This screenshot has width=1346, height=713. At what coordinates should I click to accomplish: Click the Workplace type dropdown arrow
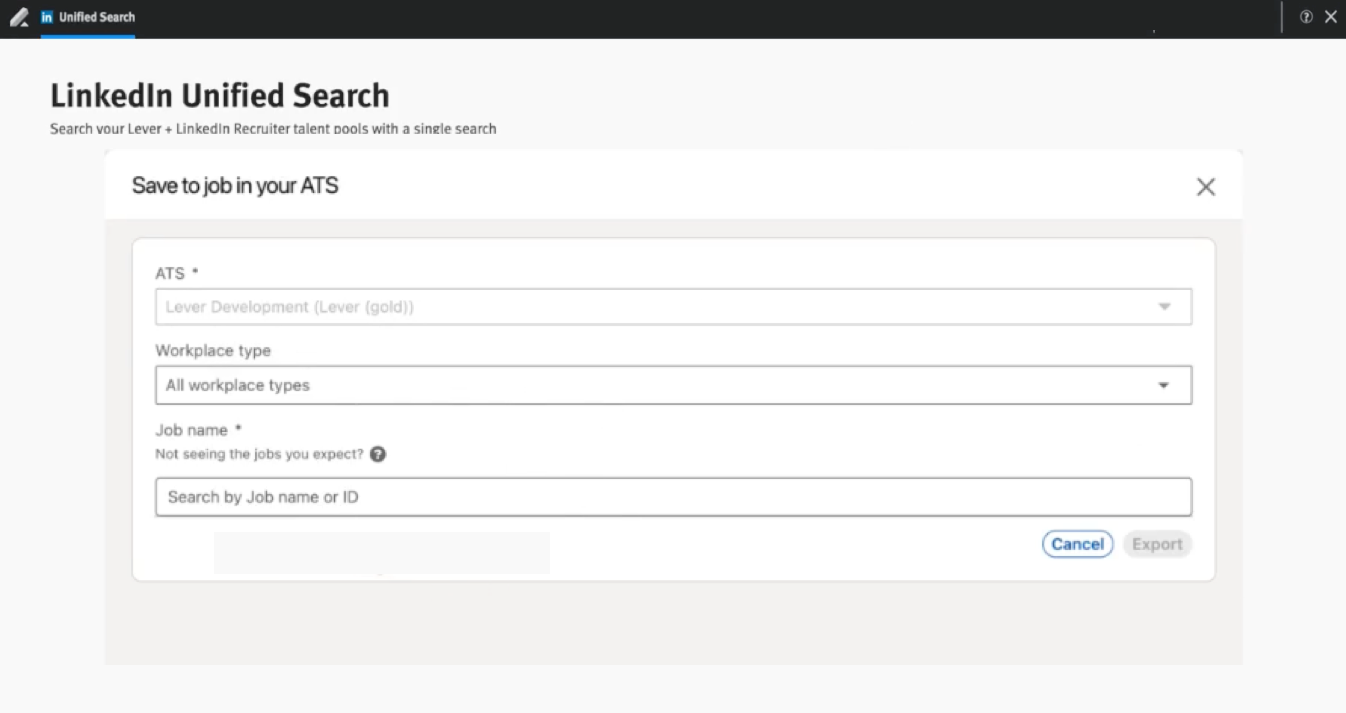click(1164, 385)
